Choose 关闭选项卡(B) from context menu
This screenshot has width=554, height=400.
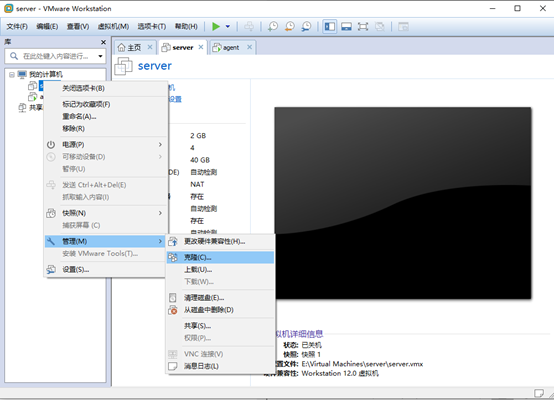click(106, 88)
